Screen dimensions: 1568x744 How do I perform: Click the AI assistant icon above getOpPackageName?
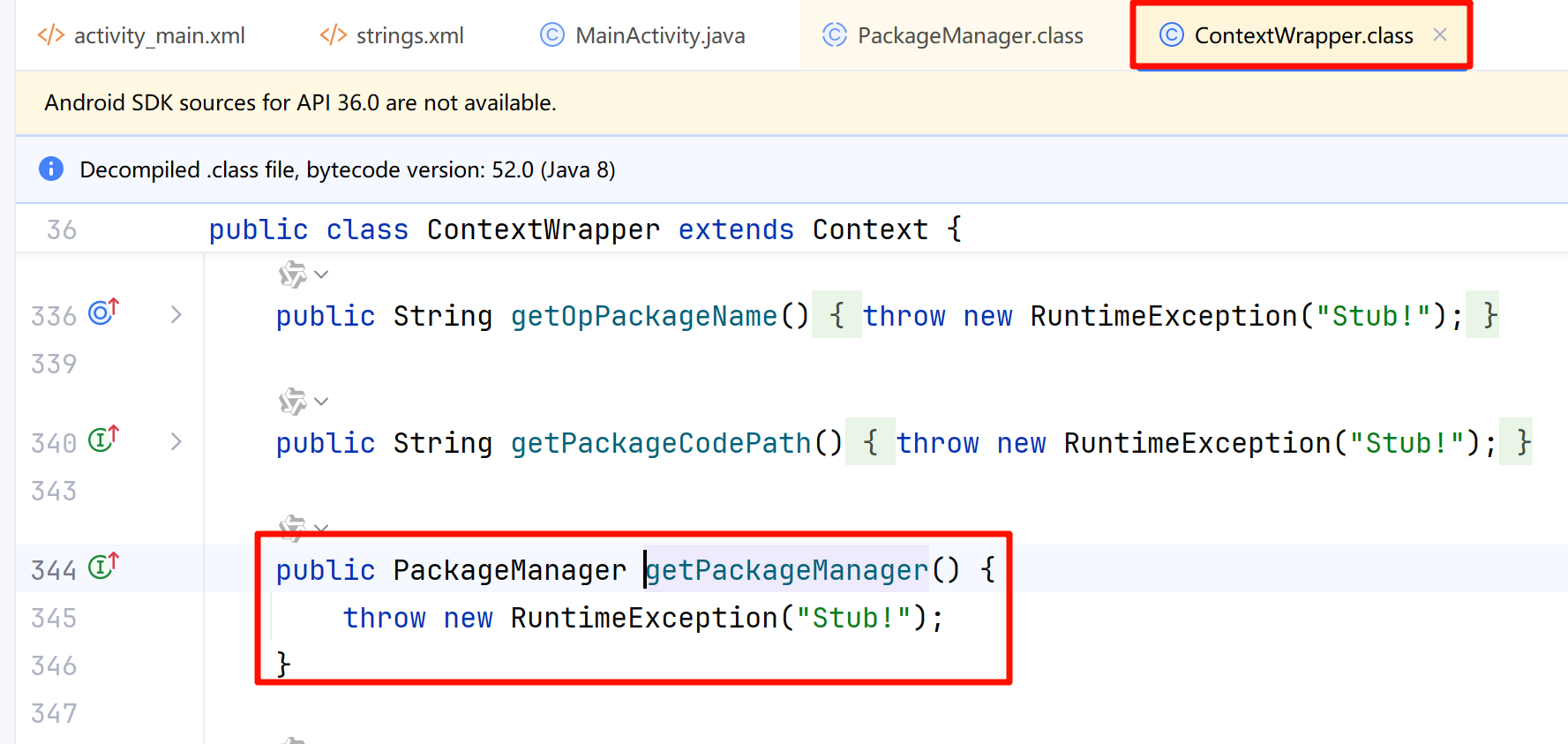click(x=292, y=274)
